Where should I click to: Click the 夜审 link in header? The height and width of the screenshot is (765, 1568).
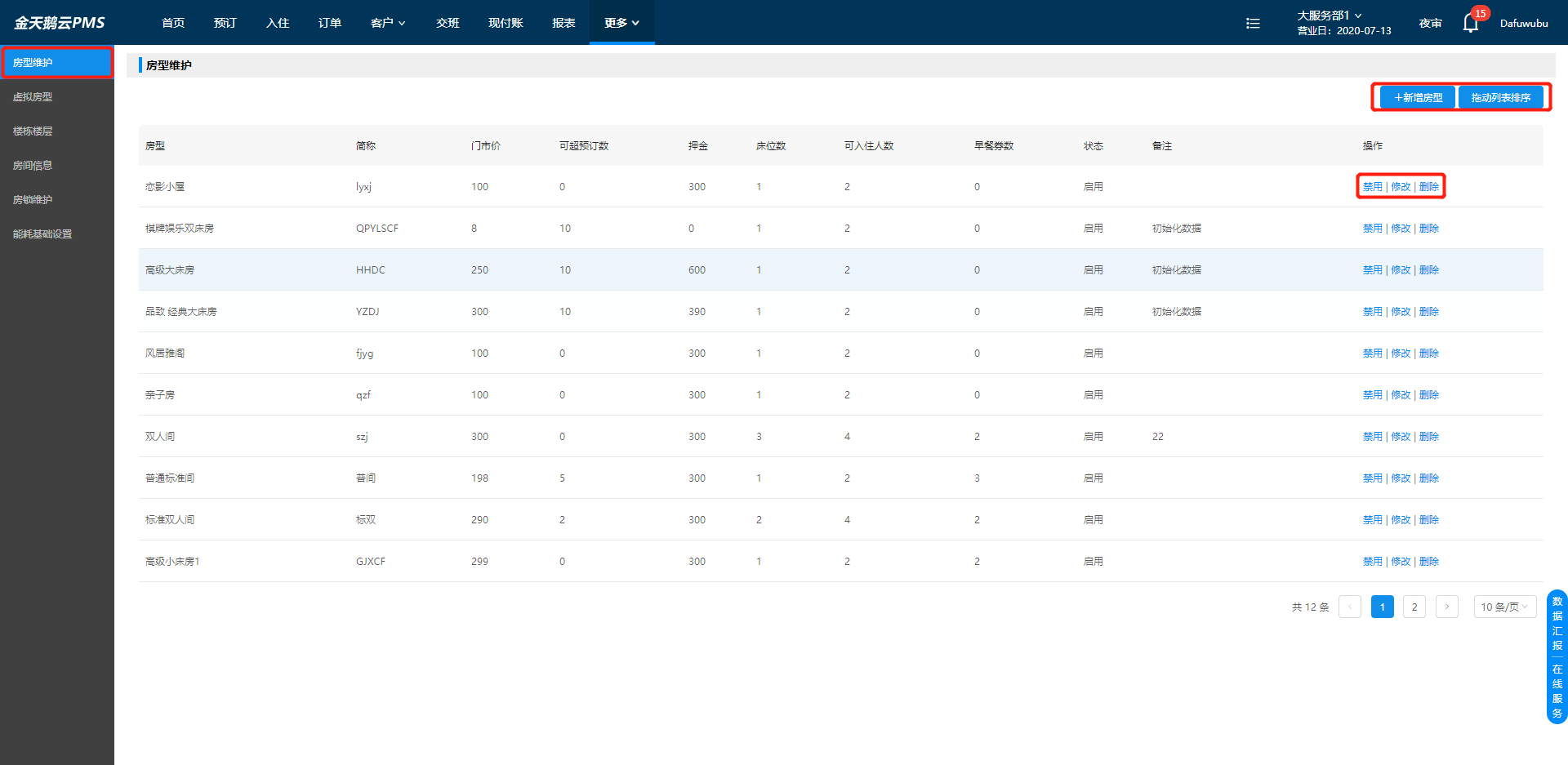(1430, 24)
